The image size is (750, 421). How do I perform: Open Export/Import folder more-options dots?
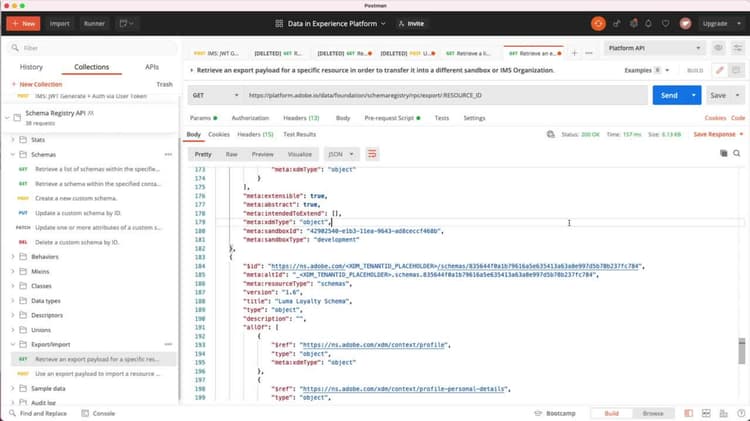click(168, 344)
